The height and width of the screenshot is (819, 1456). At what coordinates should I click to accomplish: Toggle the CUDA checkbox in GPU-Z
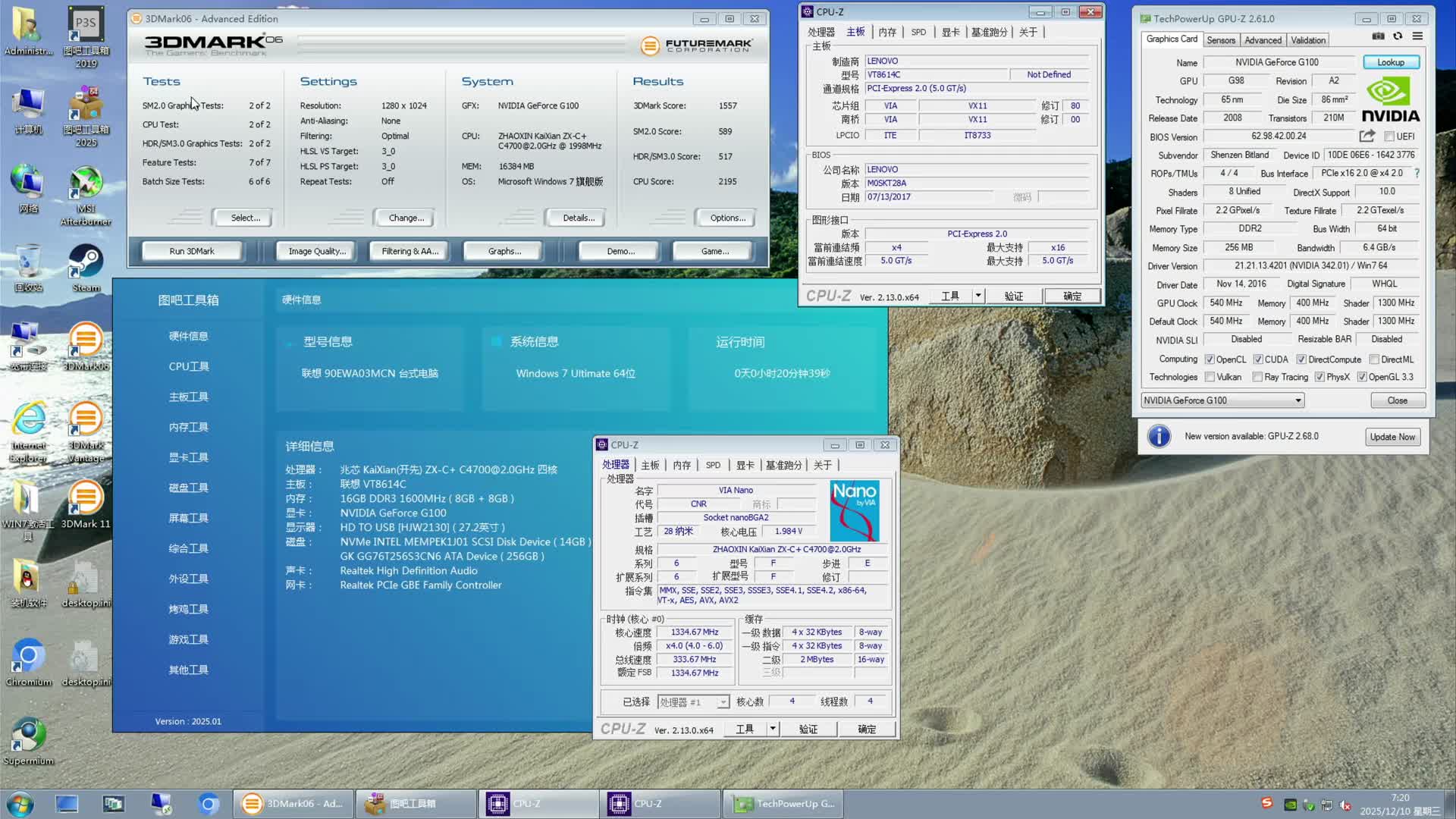[x=1260, y=359]
